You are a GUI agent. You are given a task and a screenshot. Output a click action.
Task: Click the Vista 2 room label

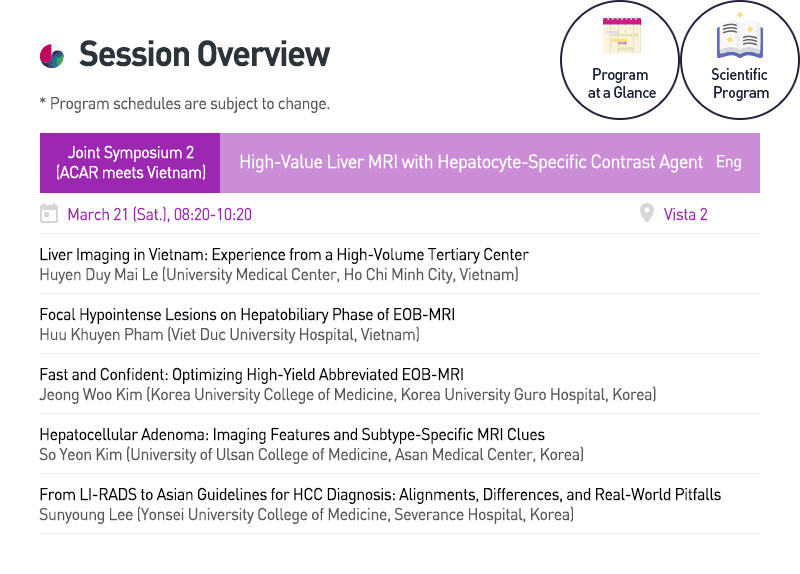pos(685,214)
